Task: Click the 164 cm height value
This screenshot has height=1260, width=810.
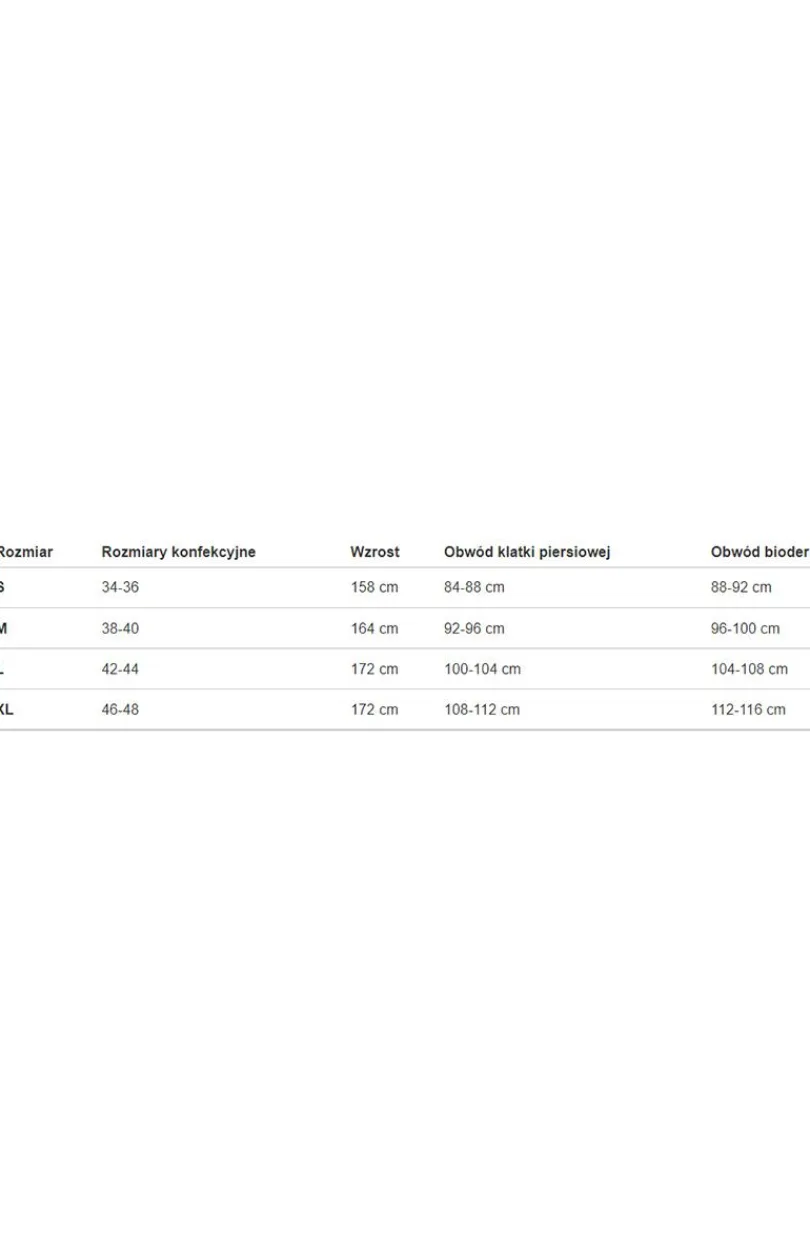Action: [x=374, y=629]
